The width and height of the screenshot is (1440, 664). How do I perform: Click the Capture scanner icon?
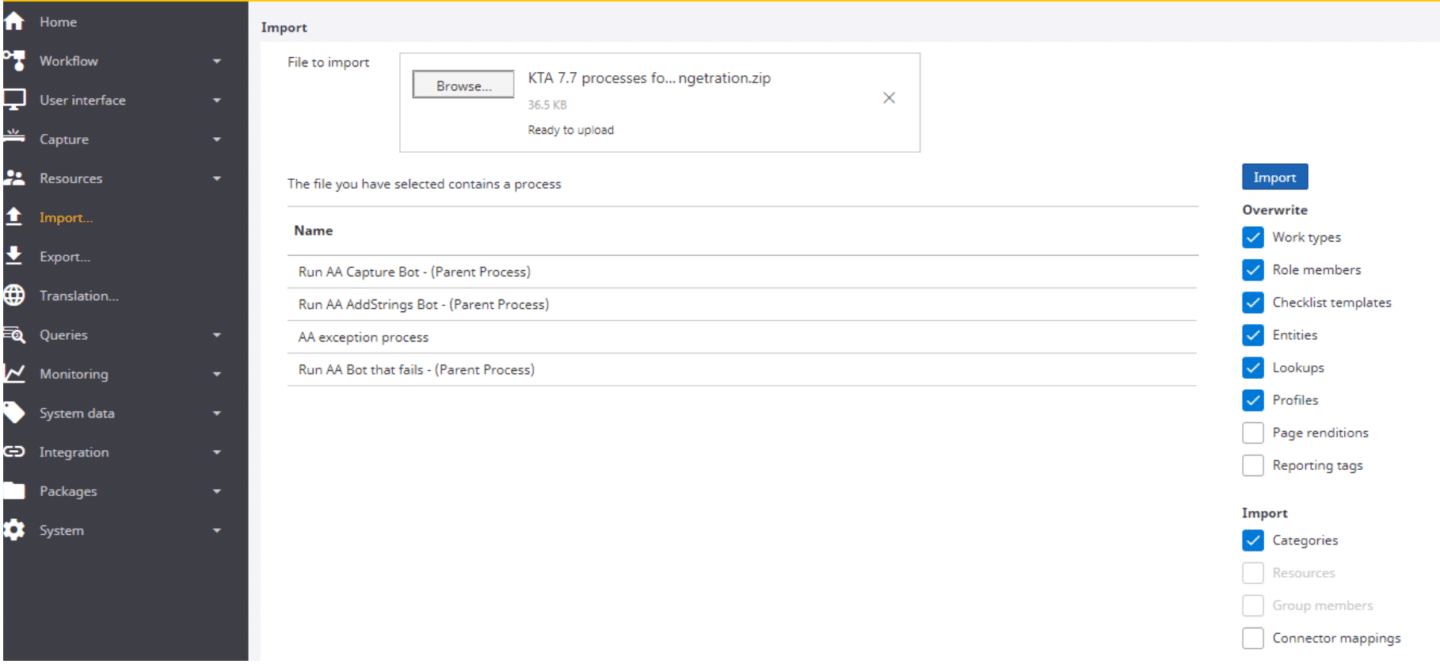click(14, 139)
